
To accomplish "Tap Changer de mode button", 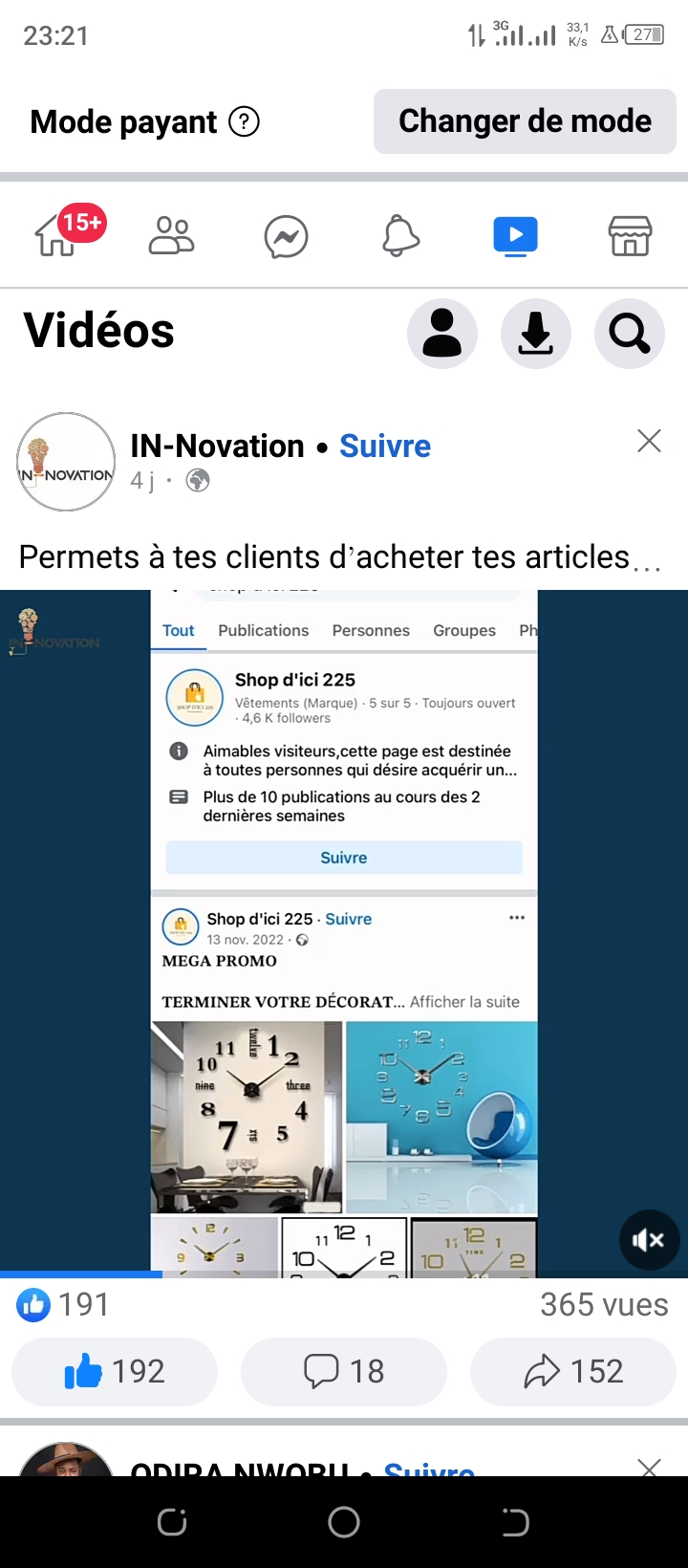I will pos(525,121).
